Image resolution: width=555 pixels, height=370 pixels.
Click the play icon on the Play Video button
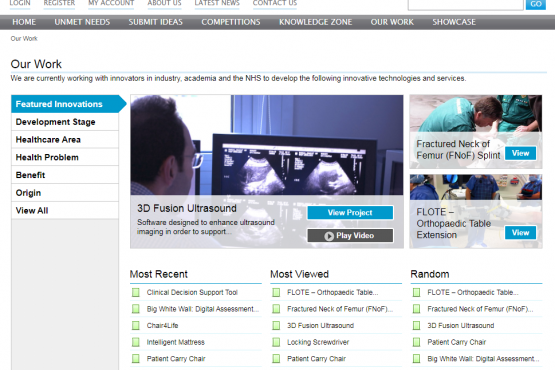(329, 236)
